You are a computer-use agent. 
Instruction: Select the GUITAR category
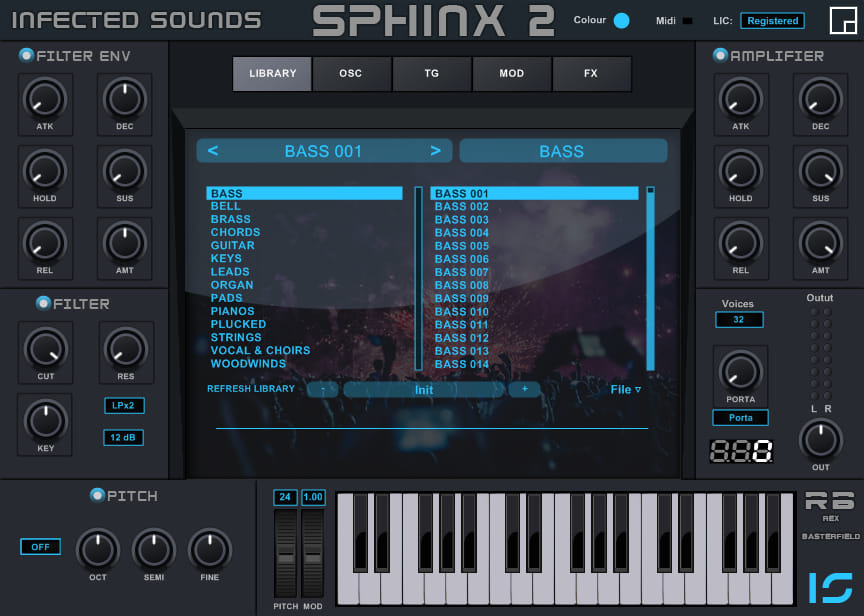click(233, 245)
